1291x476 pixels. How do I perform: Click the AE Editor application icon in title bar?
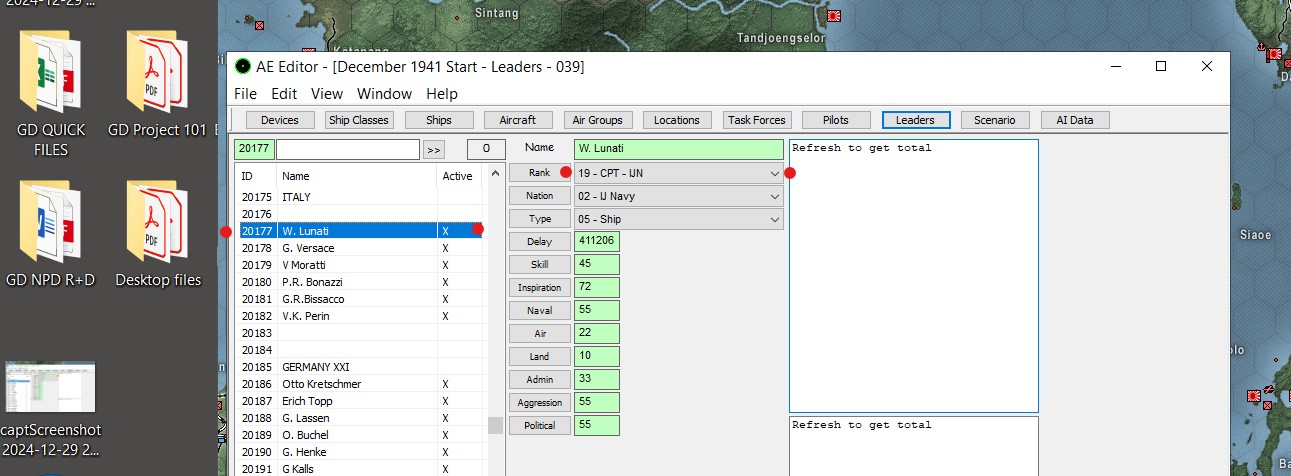242,67
